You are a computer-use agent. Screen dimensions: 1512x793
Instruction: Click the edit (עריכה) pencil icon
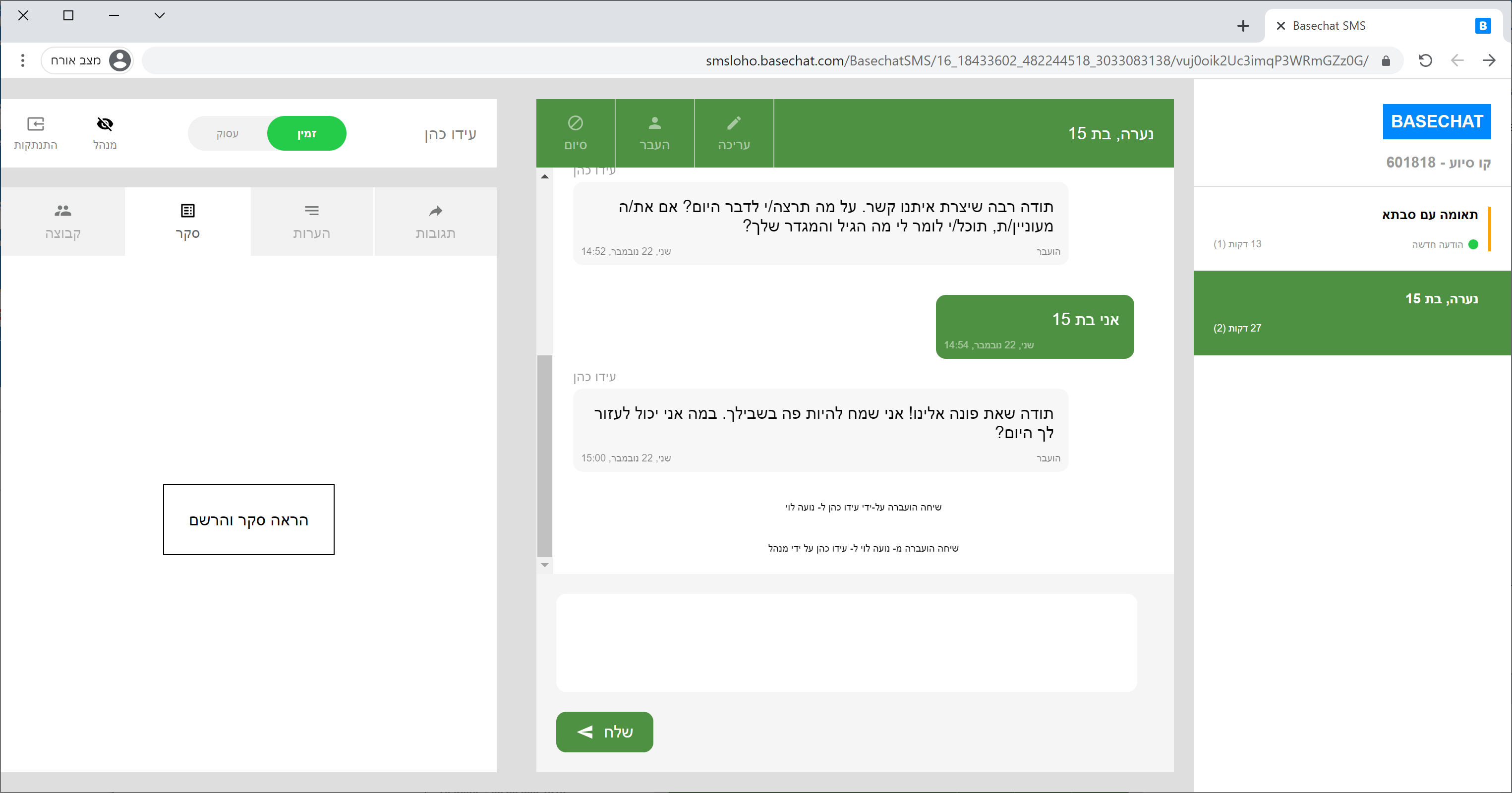(734, 123)
